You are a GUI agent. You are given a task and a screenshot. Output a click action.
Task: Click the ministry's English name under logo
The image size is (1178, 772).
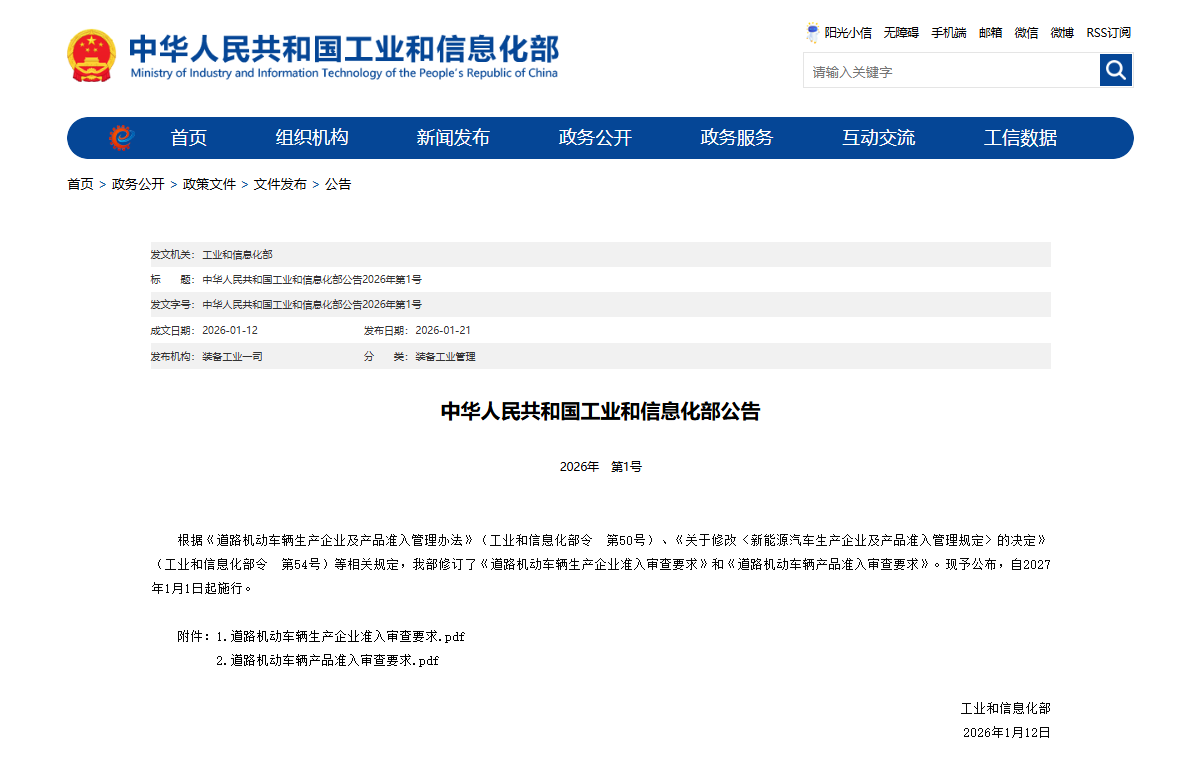click(344, 73)
